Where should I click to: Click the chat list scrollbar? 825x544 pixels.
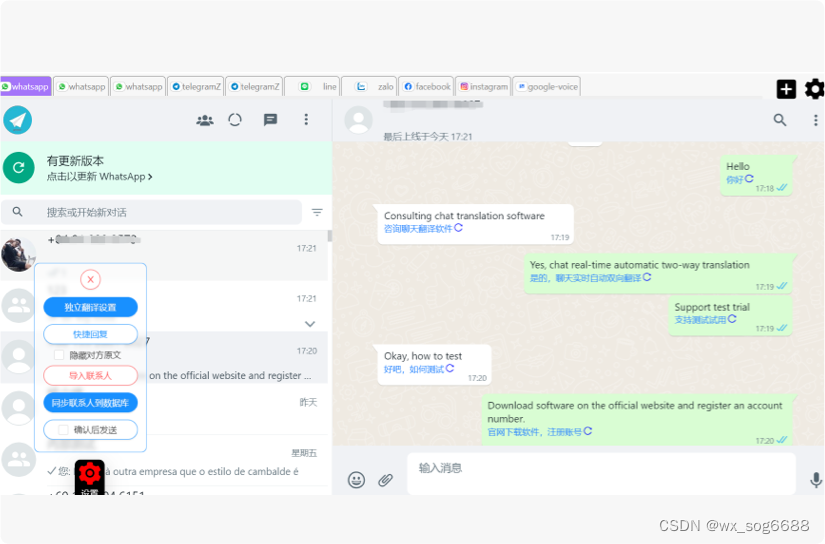click(x=330, y=236)
